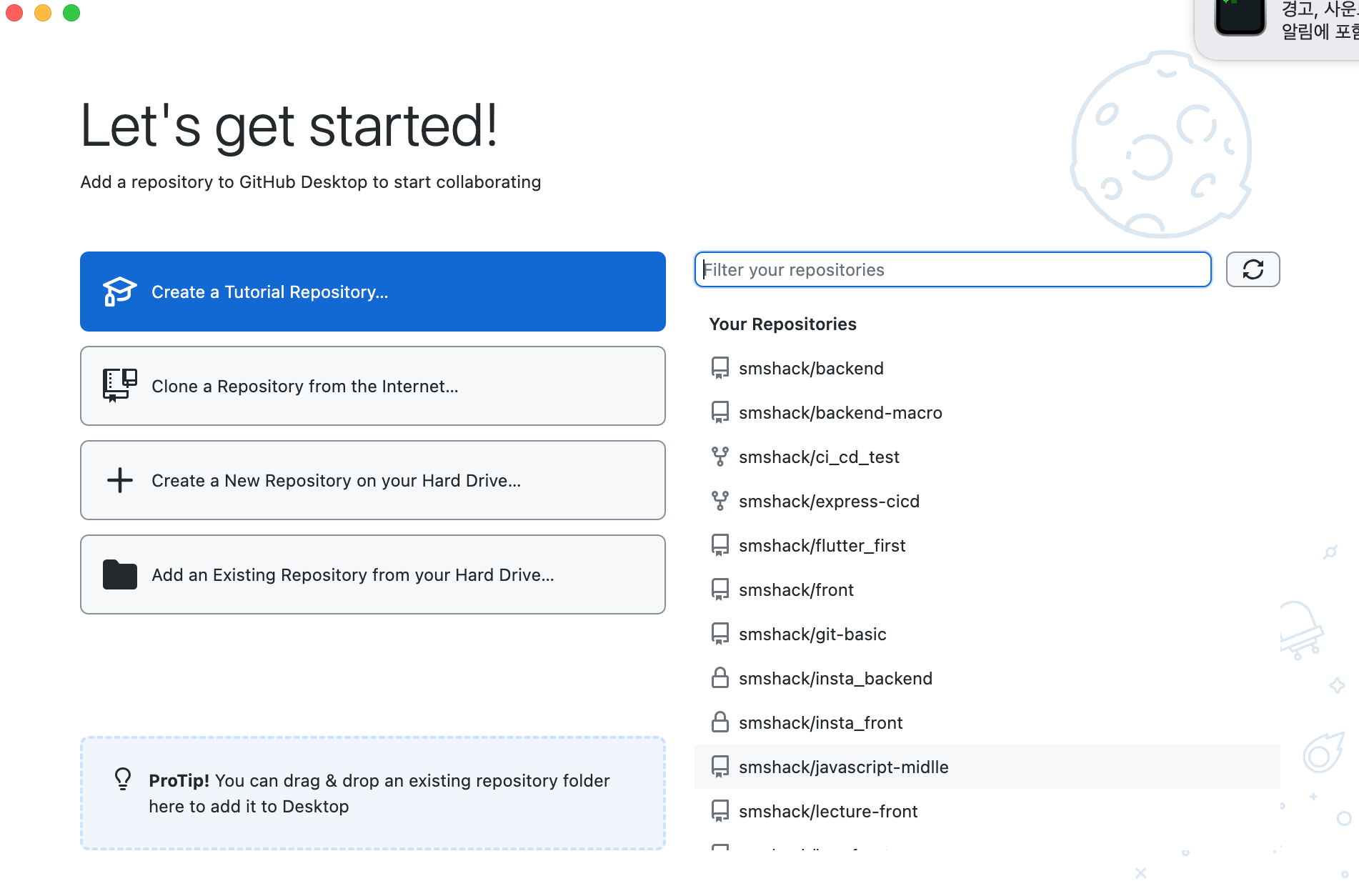Refresh the repository list
The width and height of the screenshot is (1359, 896).
(1253, 269)
